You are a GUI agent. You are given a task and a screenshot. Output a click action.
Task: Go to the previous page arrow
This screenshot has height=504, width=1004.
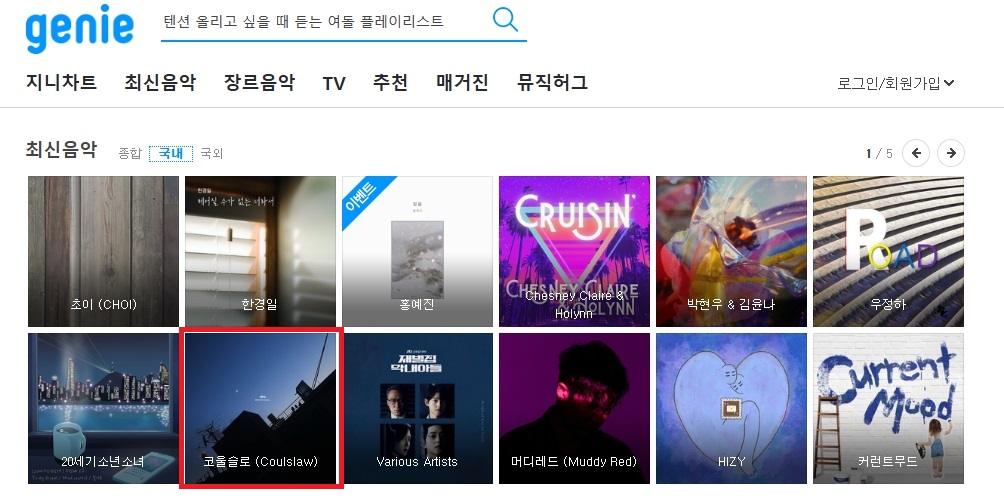pos(916,153)
